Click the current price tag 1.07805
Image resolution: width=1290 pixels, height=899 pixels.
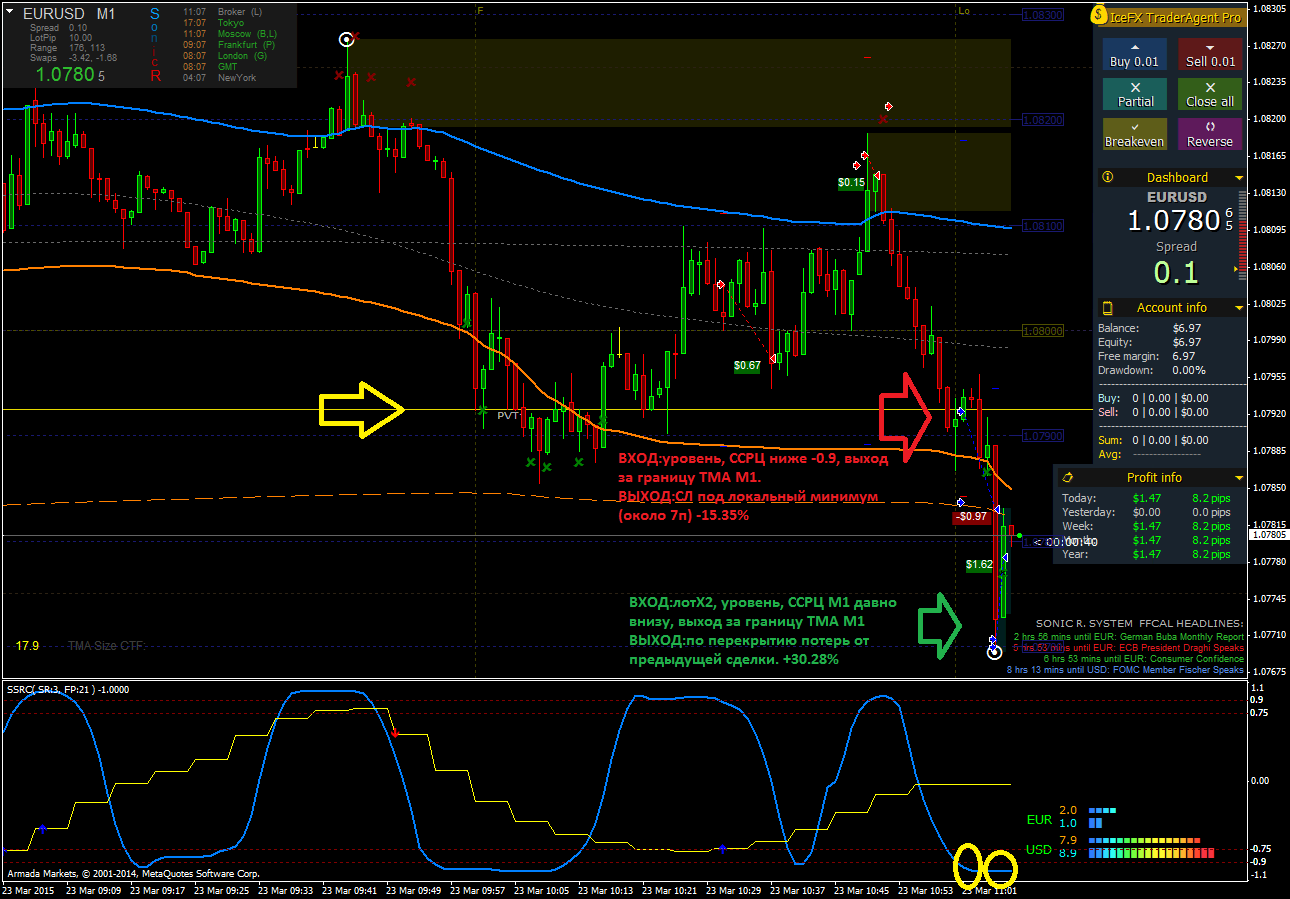[1268, 535]
